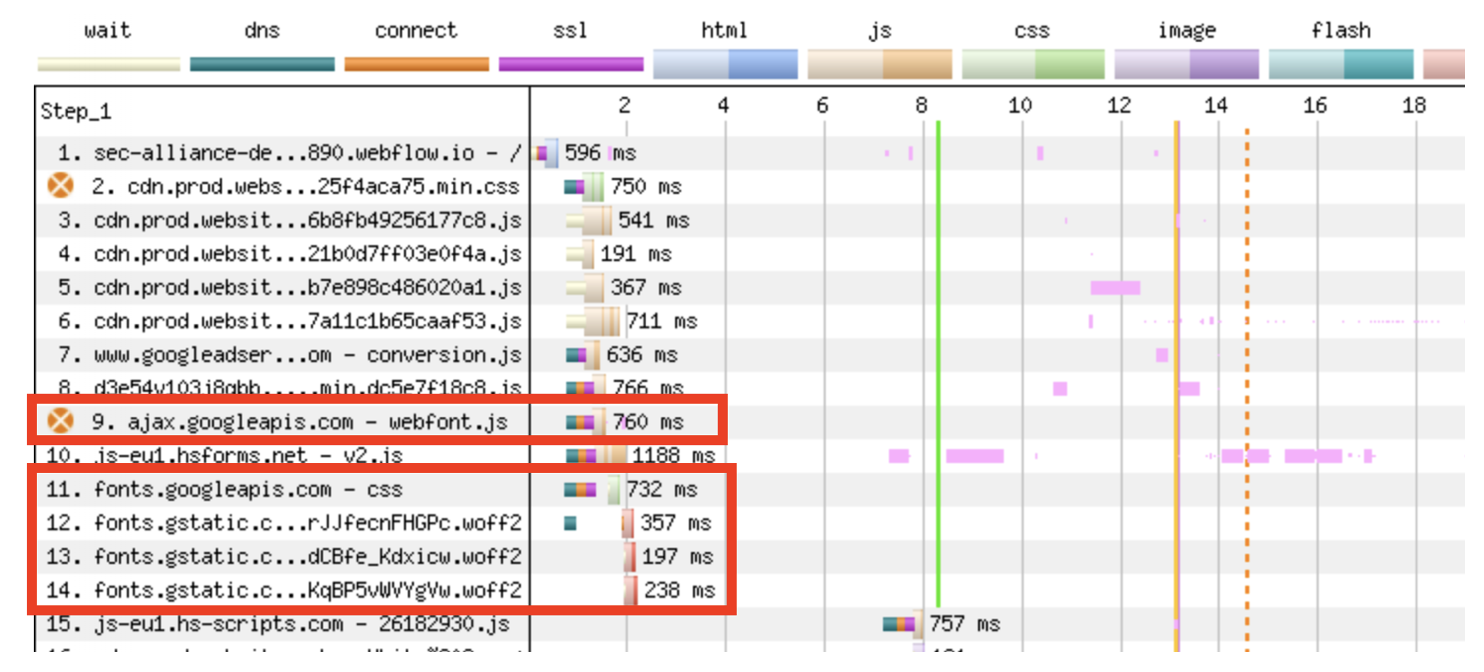The height and width of the screenshot is (672, 1484).
Task: Click the 357 ms timing label
Action: click(676, 523)
